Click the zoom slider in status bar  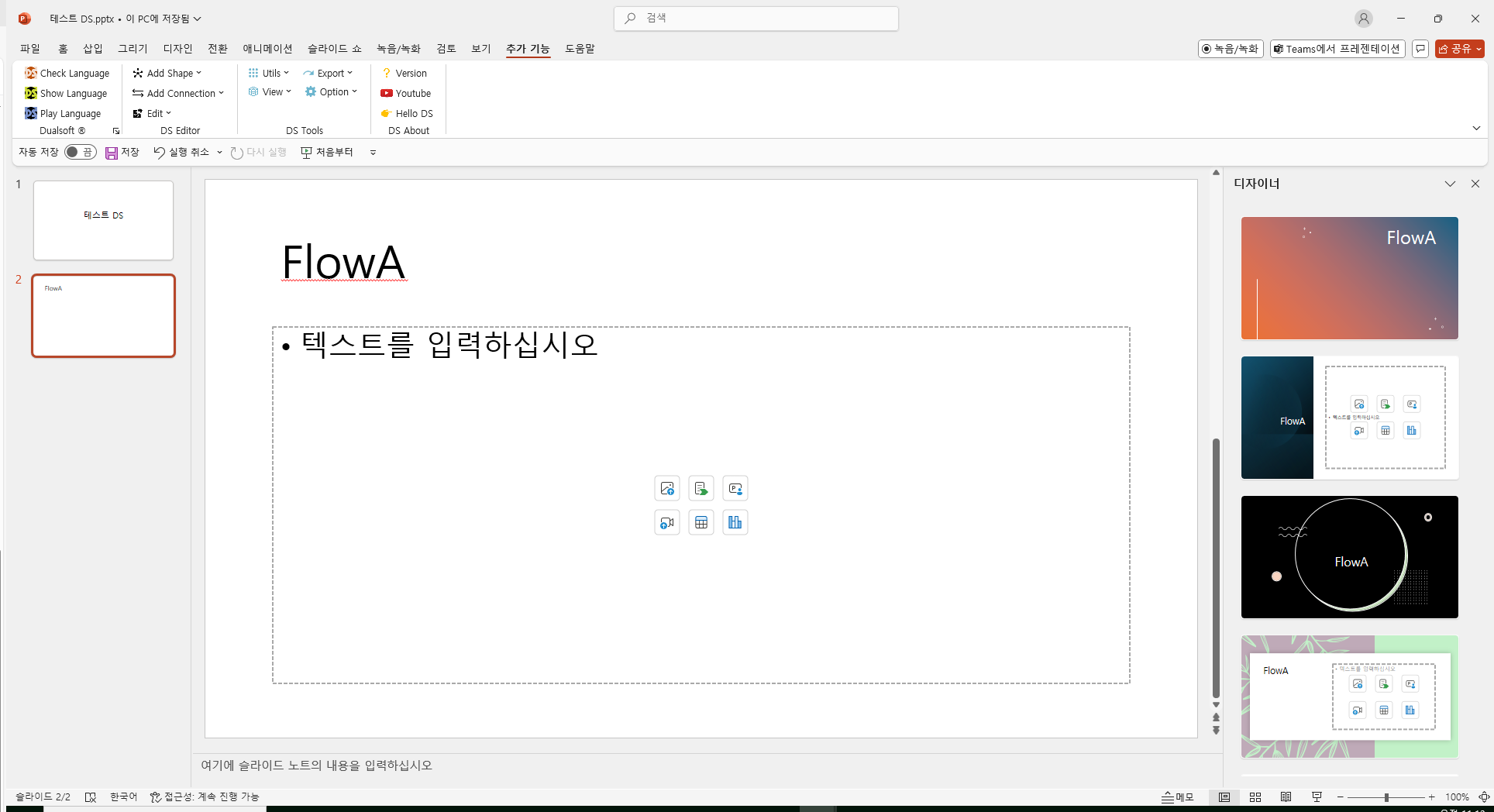(x=1386, y=797)
